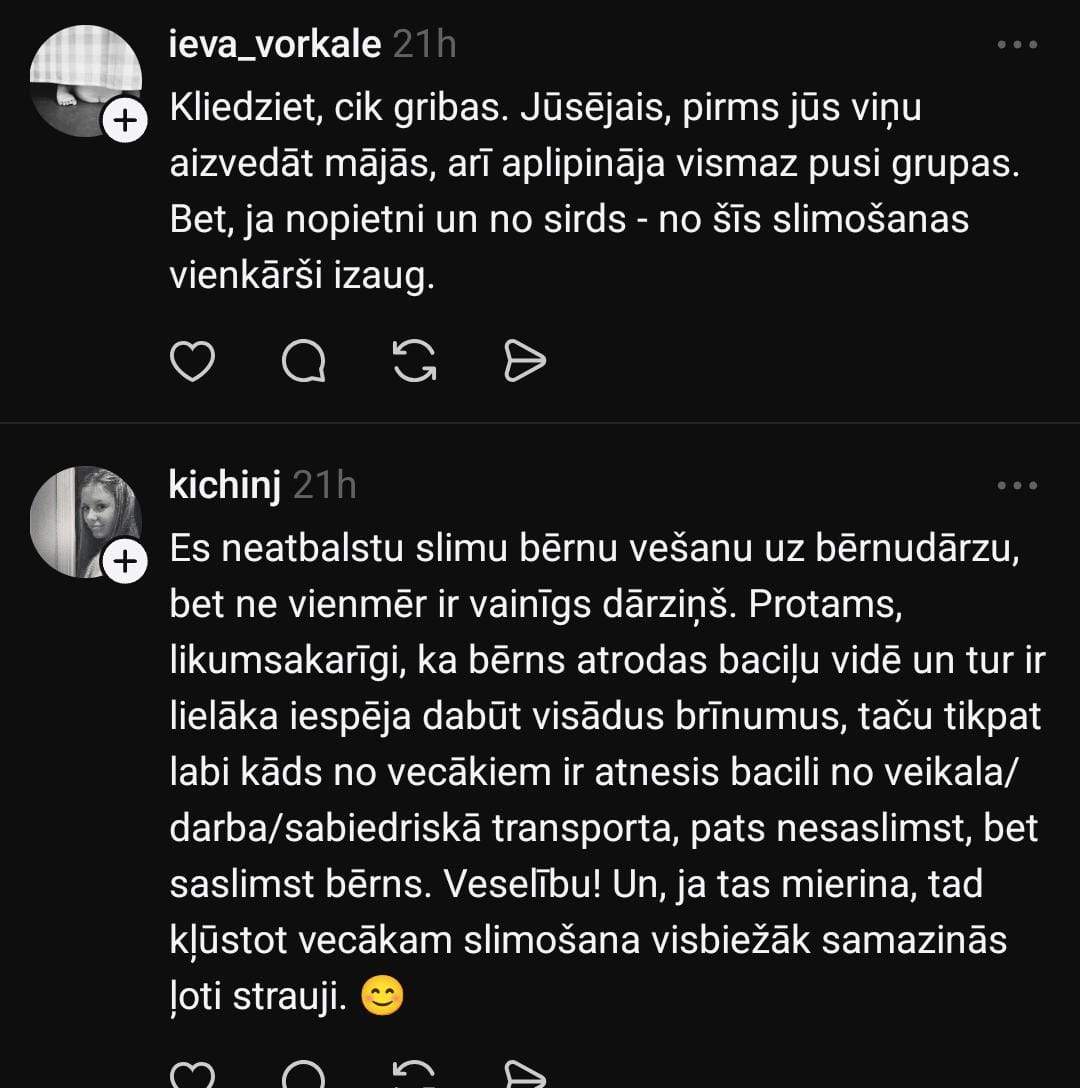
Task: Open more options for kichinj's post
Action: tap(1018, 486)
